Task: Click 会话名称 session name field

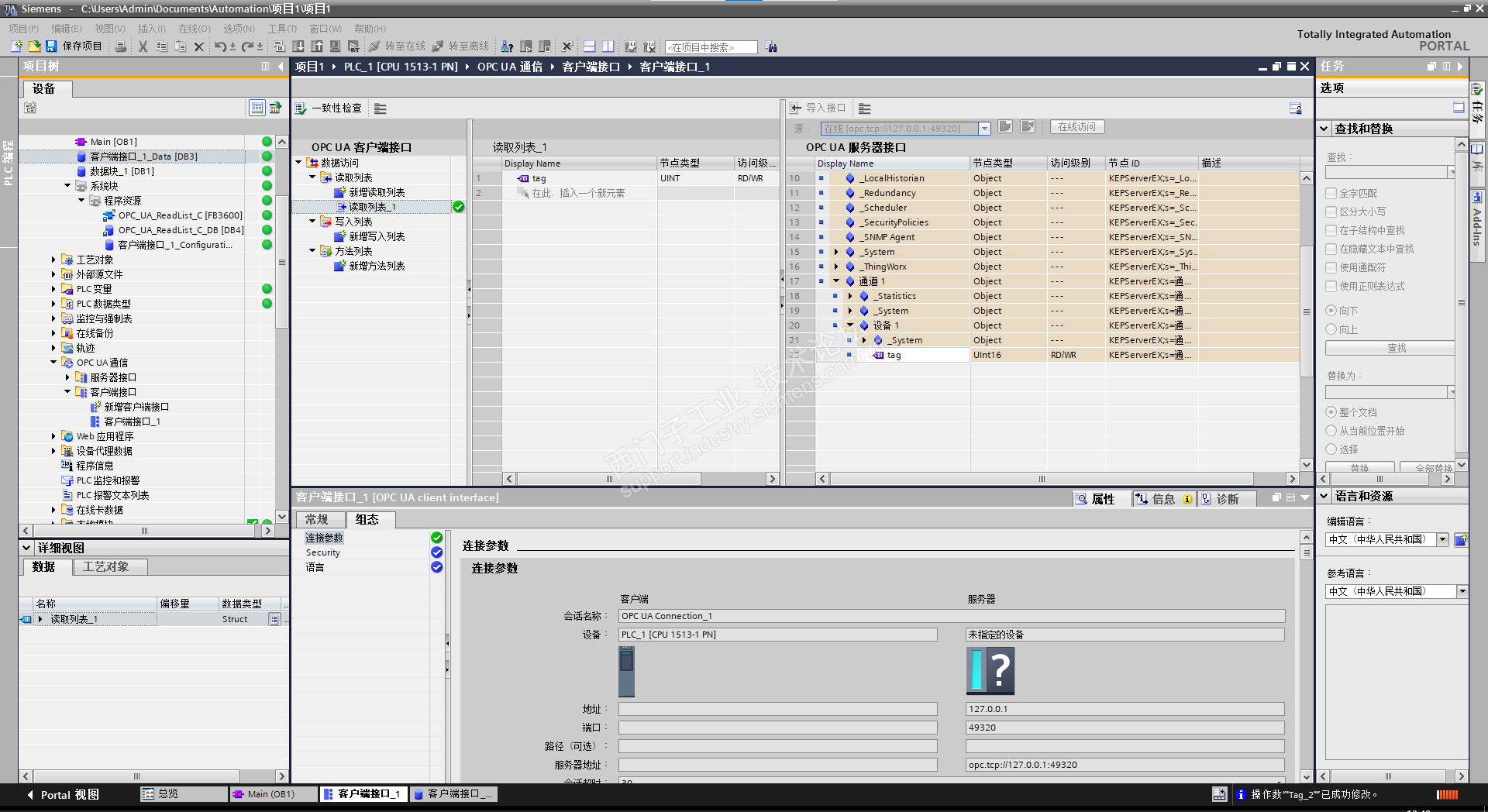Action: tap(952, 616)
